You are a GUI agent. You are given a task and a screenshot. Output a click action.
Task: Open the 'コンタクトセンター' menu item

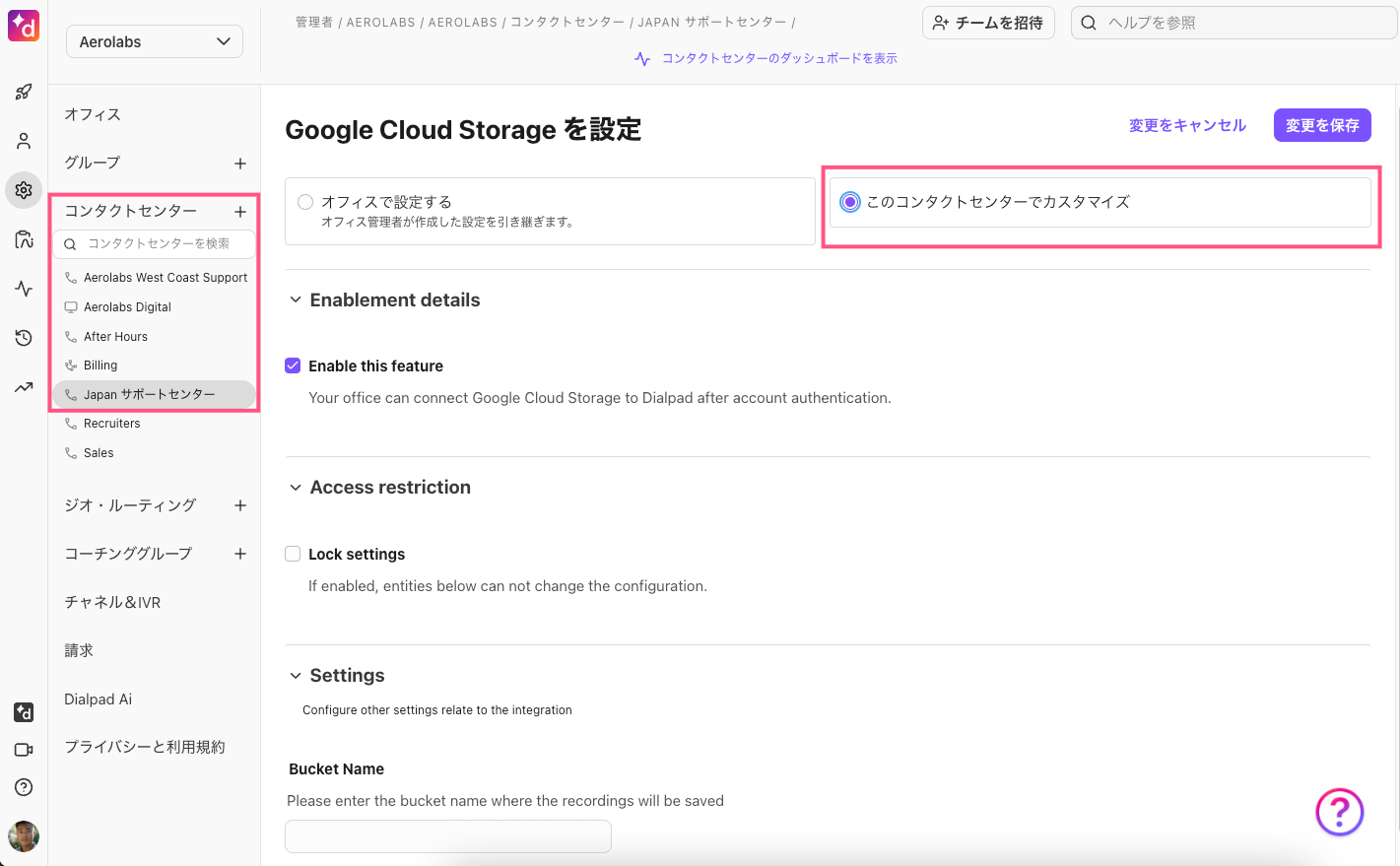[x=131, y=211]
